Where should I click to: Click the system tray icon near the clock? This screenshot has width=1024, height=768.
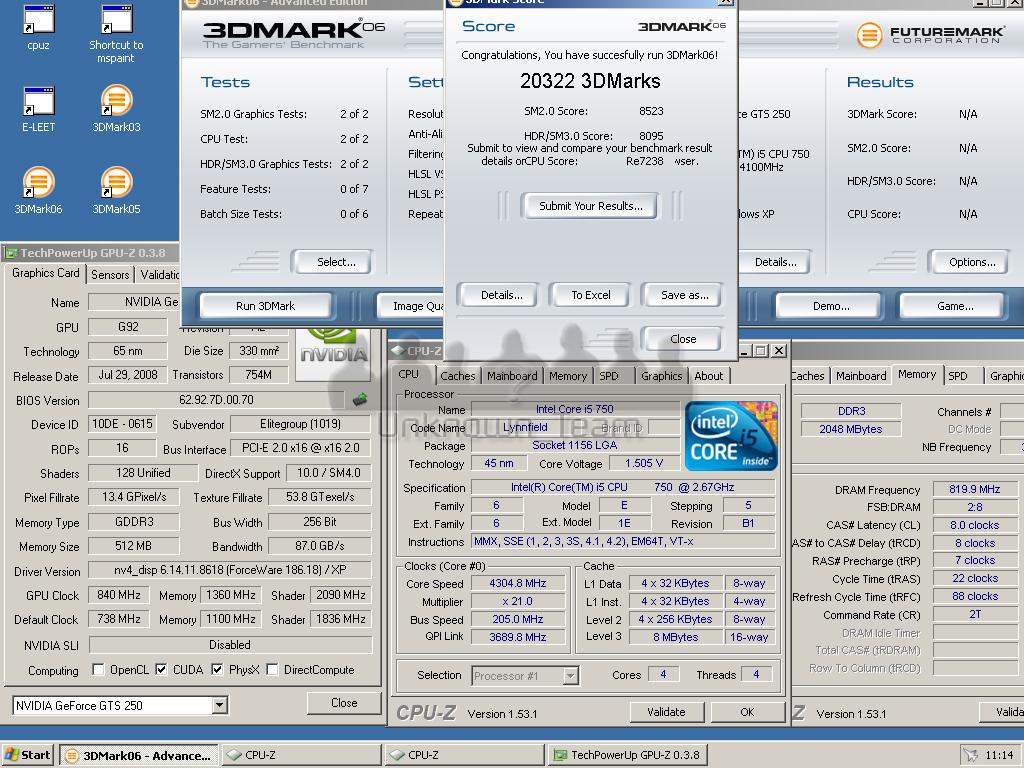(971, 755)
